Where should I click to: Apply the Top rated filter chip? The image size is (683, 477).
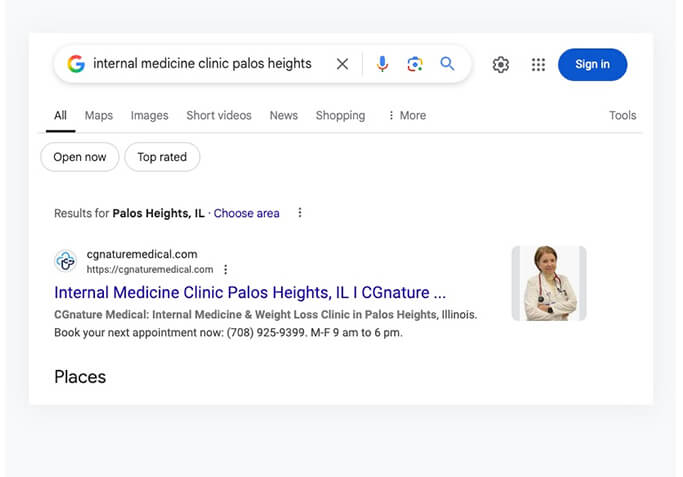pyautogui.click(x=162, y=157)
